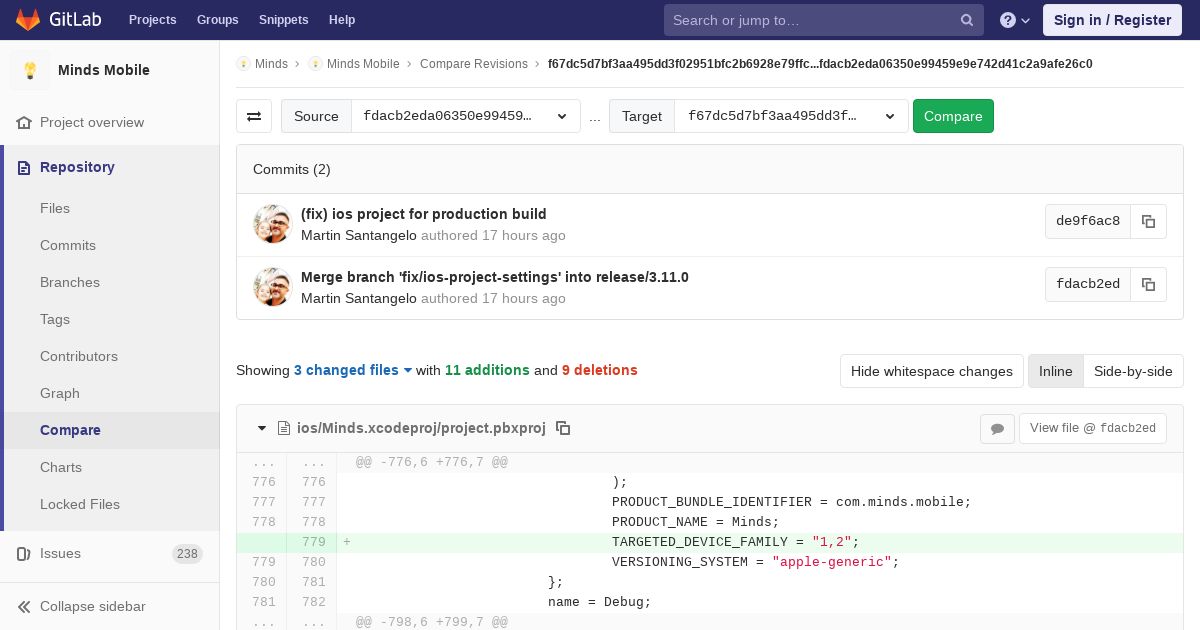Swap source and target revisions icon
1200x630 pixels.
tap(254, 116)
